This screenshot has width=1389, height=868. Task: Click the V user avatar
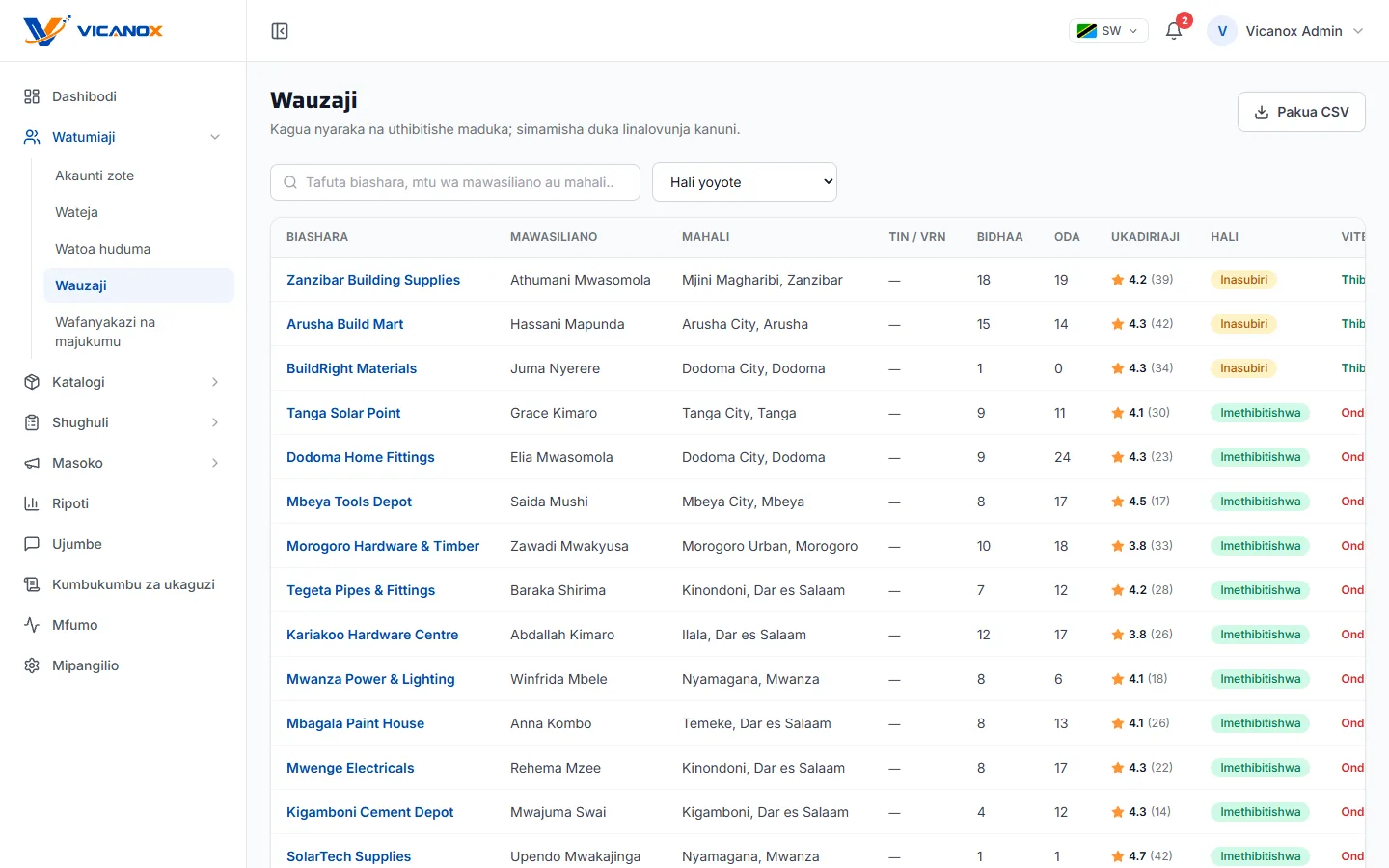tap(1222, 31)
